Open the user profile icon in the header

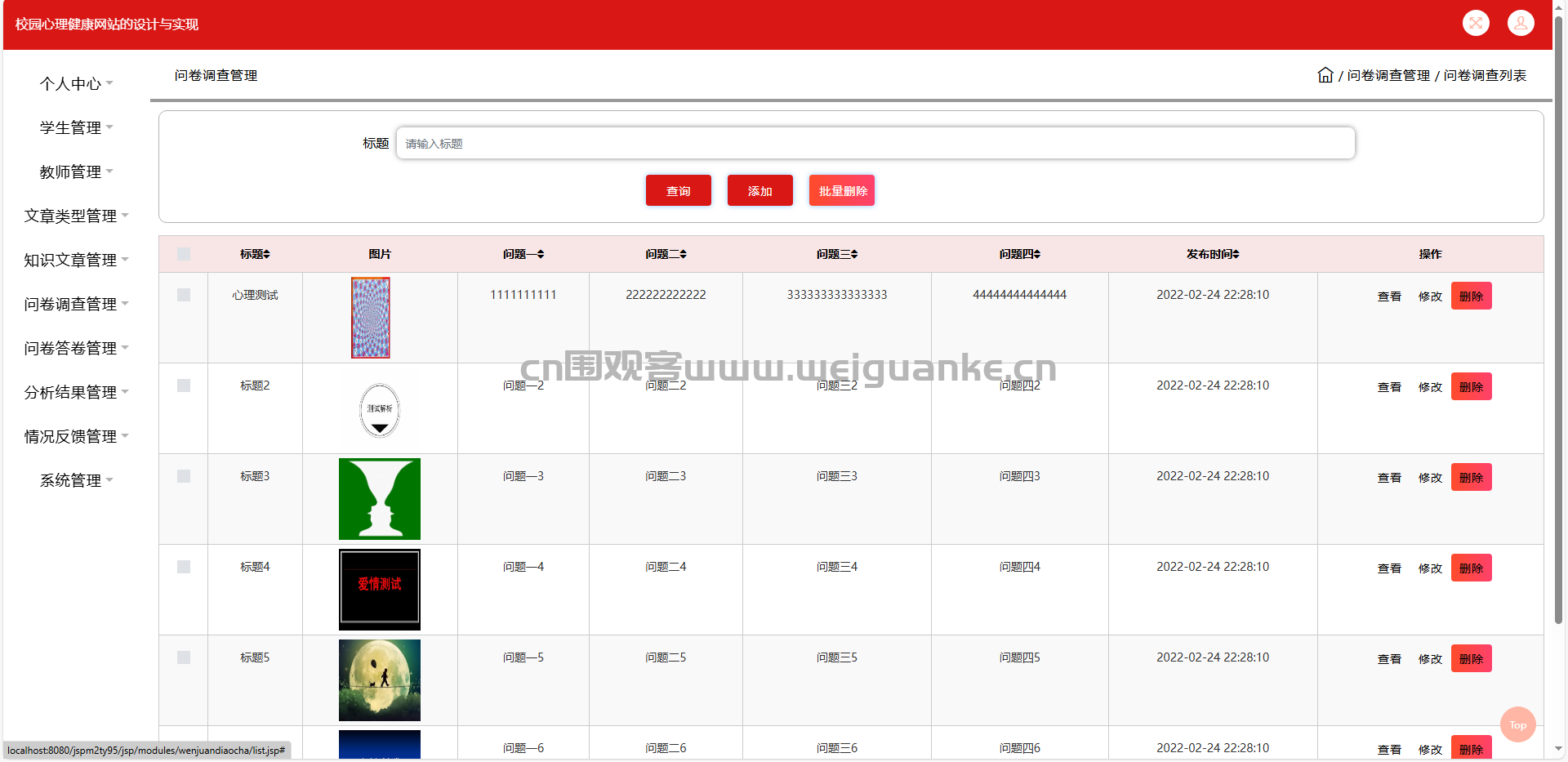click(x=1521, y=23)
